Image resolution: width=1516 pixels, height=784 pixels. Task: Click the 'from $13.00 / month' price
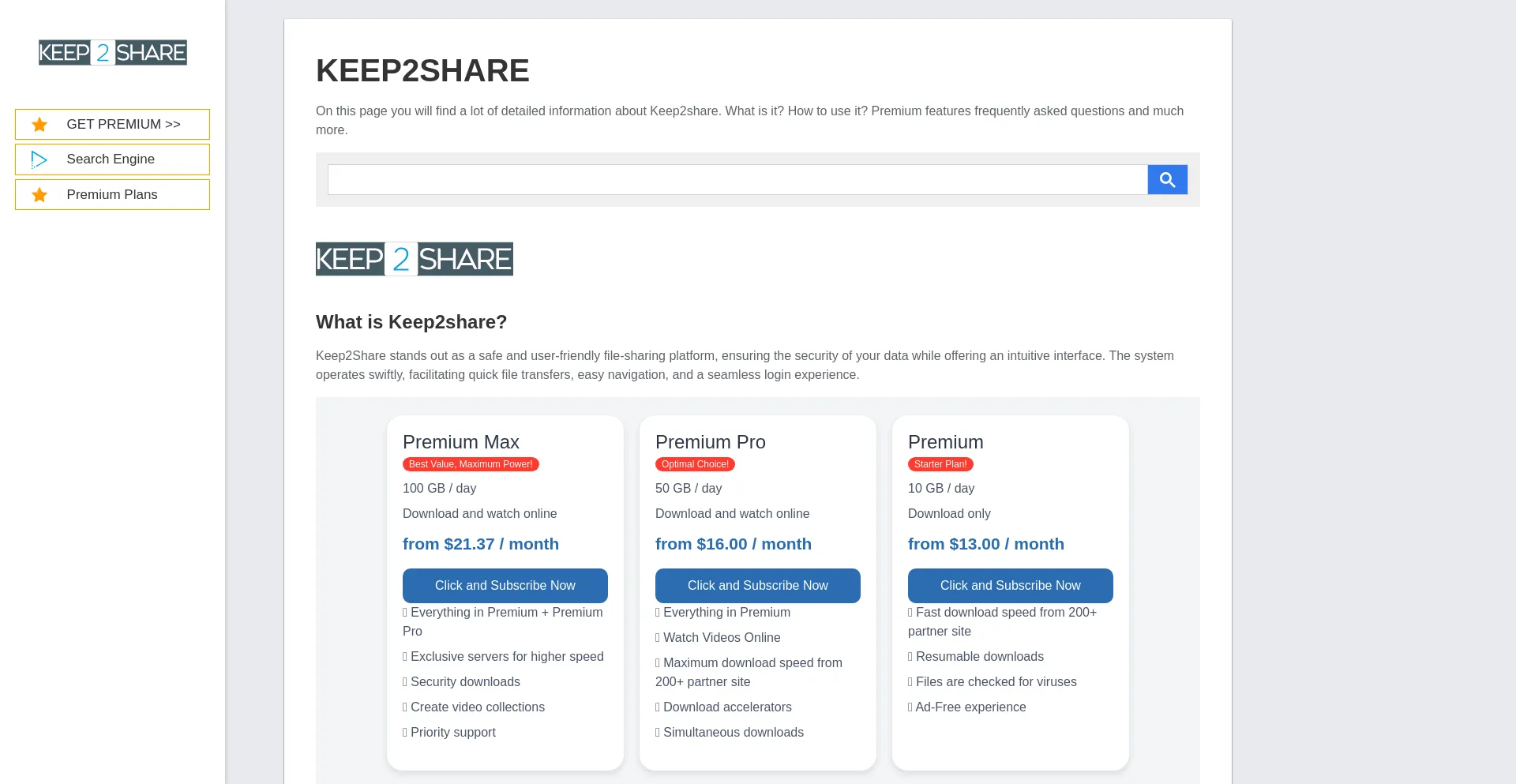click(986, 544)
